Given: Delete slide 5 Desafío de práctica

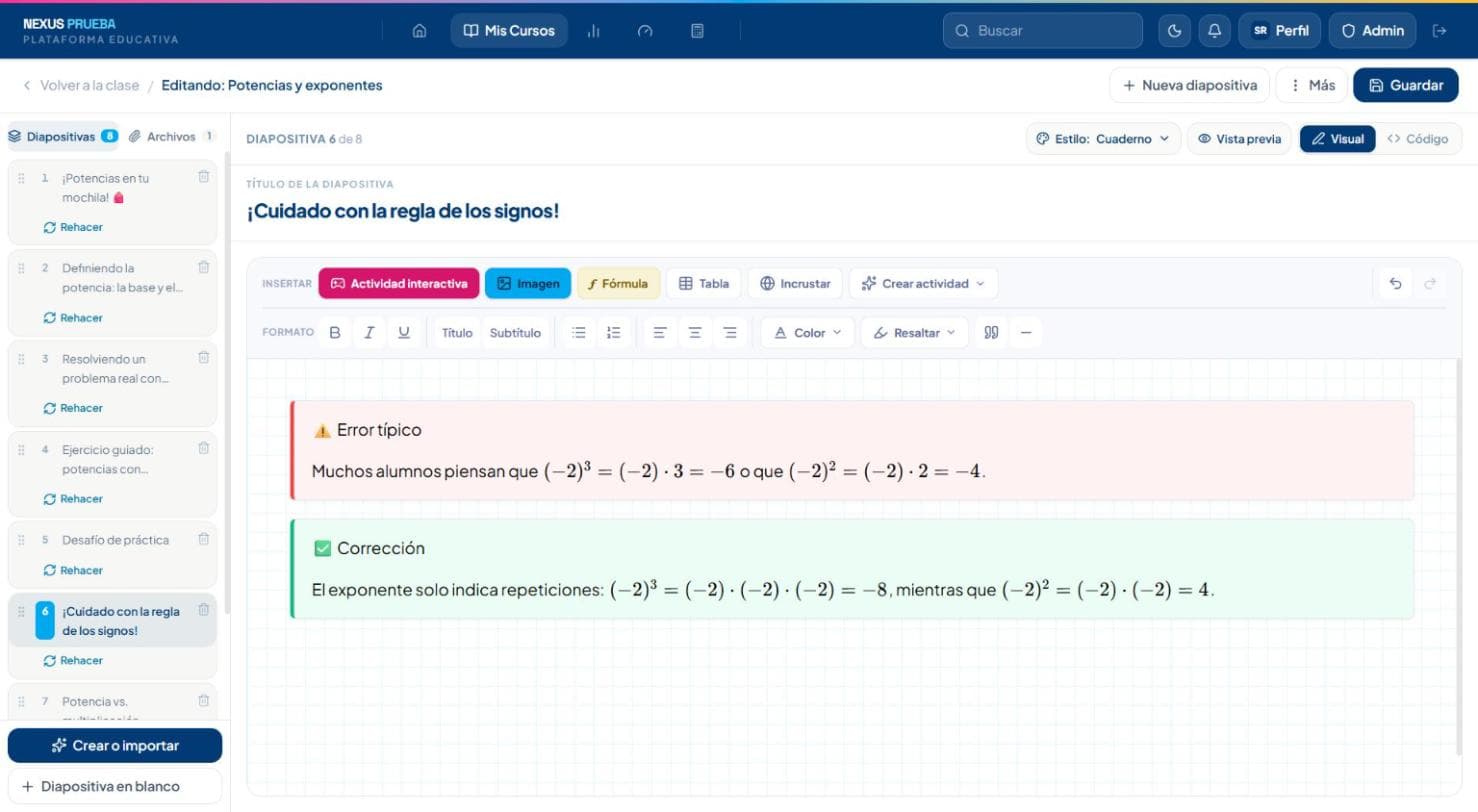Looking at the screenshot, I should click(x=204, y=539).
